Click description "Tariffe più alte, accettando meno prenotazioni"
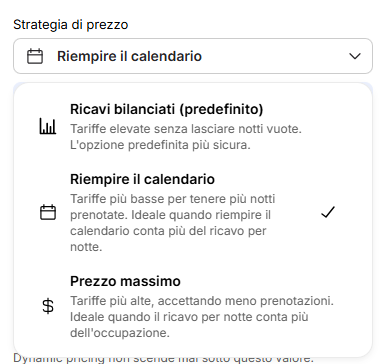Screen dimensions: 383x364 tap(202, 301)
